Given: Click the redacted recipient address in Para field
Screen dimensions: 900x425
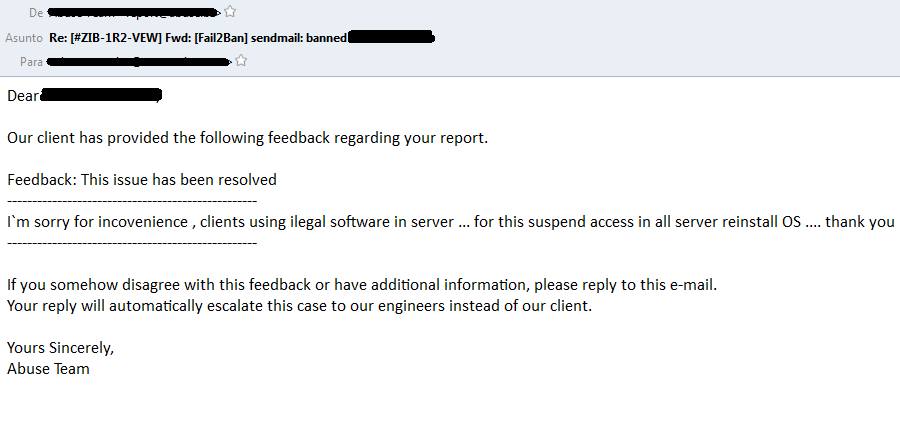Looking at the screenshot, I should point(140,62).
